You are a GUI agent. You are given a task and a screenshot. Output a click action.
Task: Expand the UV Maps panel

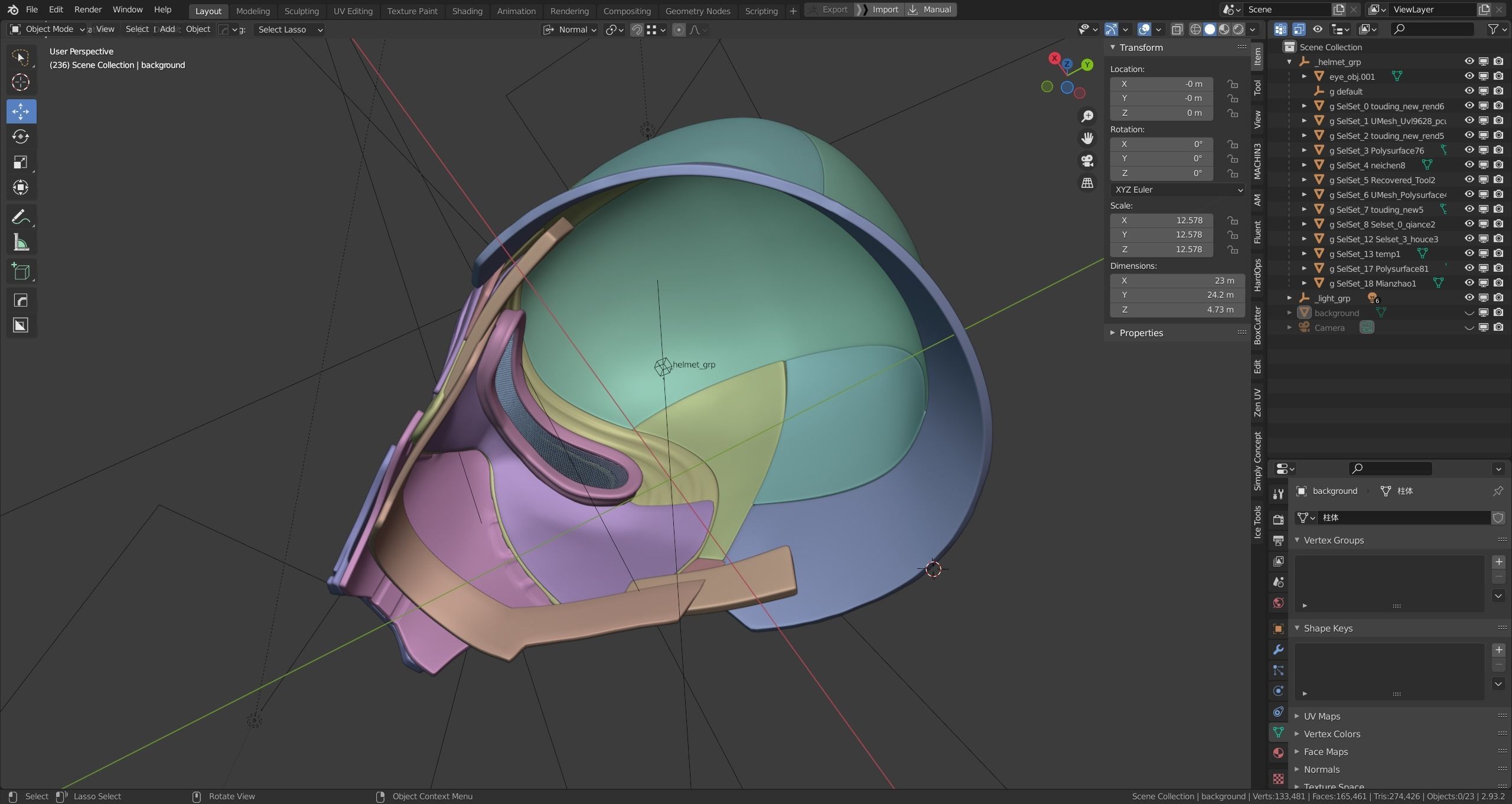(x=1322, y=716)
